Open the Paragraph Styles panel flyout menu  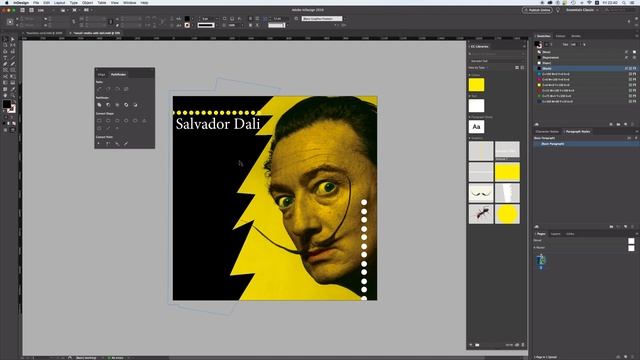(x=637, y=131)
